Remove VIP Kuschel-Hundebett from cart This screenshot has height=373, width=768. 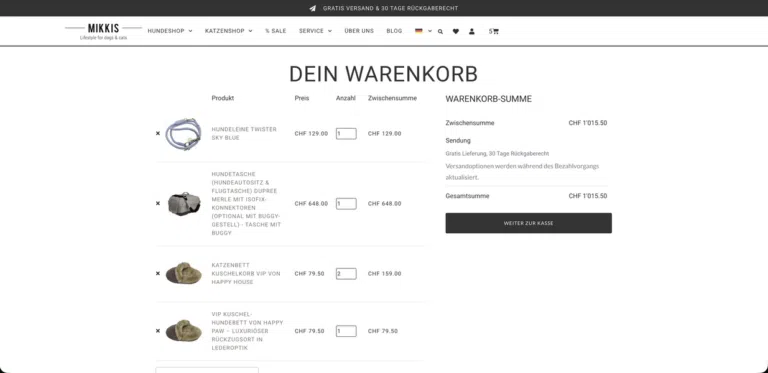pos(158,330)
